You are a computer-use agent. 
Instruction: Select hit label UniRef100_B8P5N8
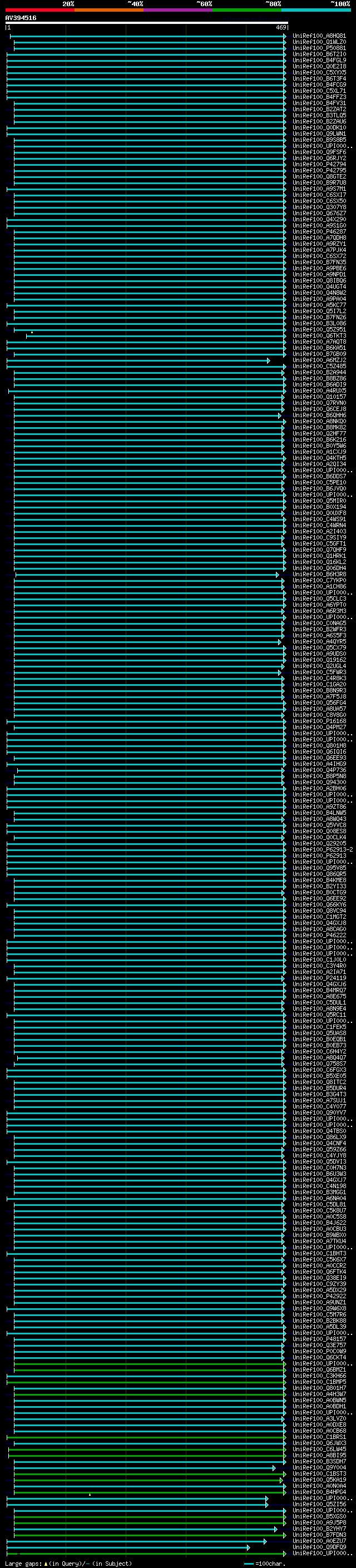click(319, 776)
